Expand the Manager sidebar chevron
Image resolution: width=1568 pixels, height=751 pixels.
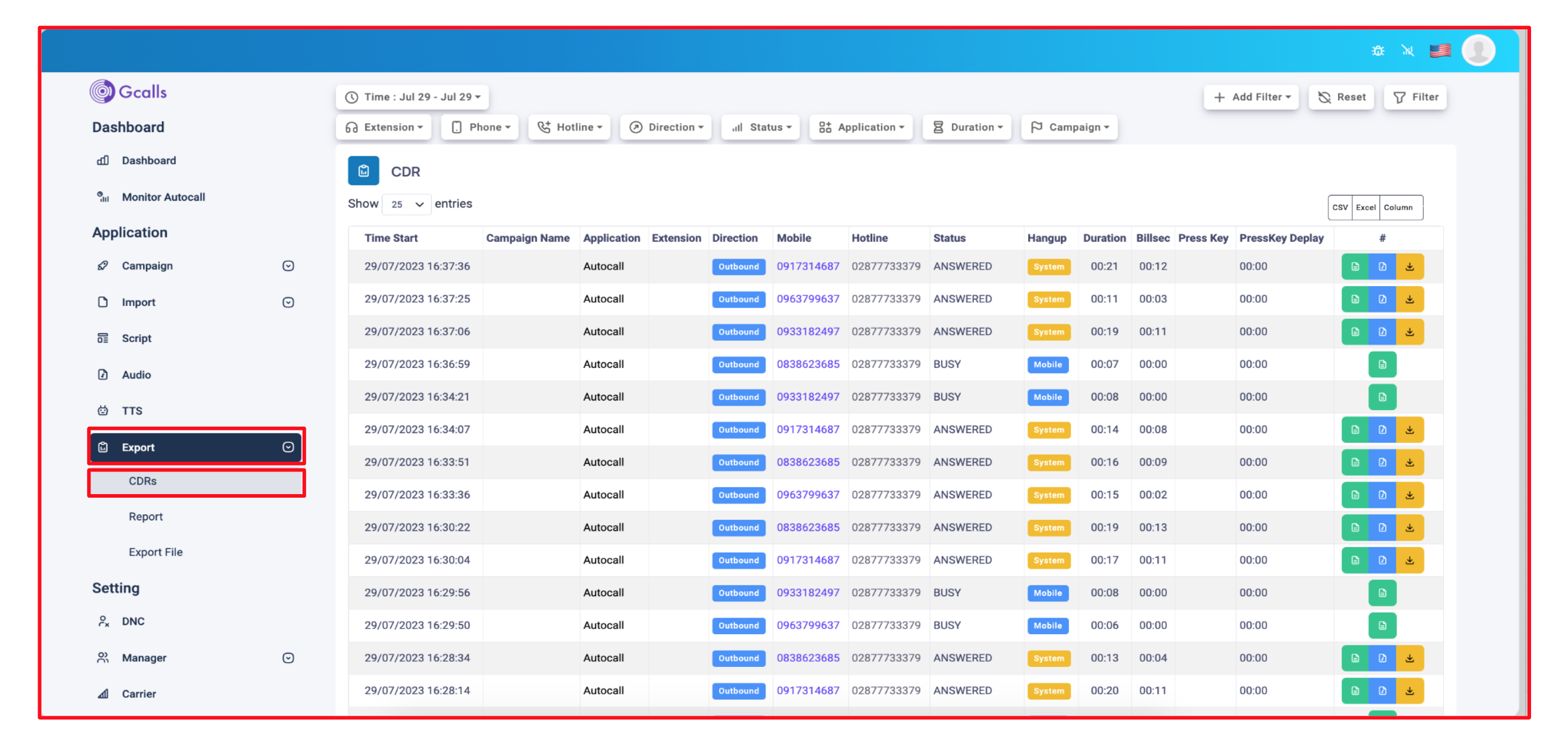tap(288, 659)
